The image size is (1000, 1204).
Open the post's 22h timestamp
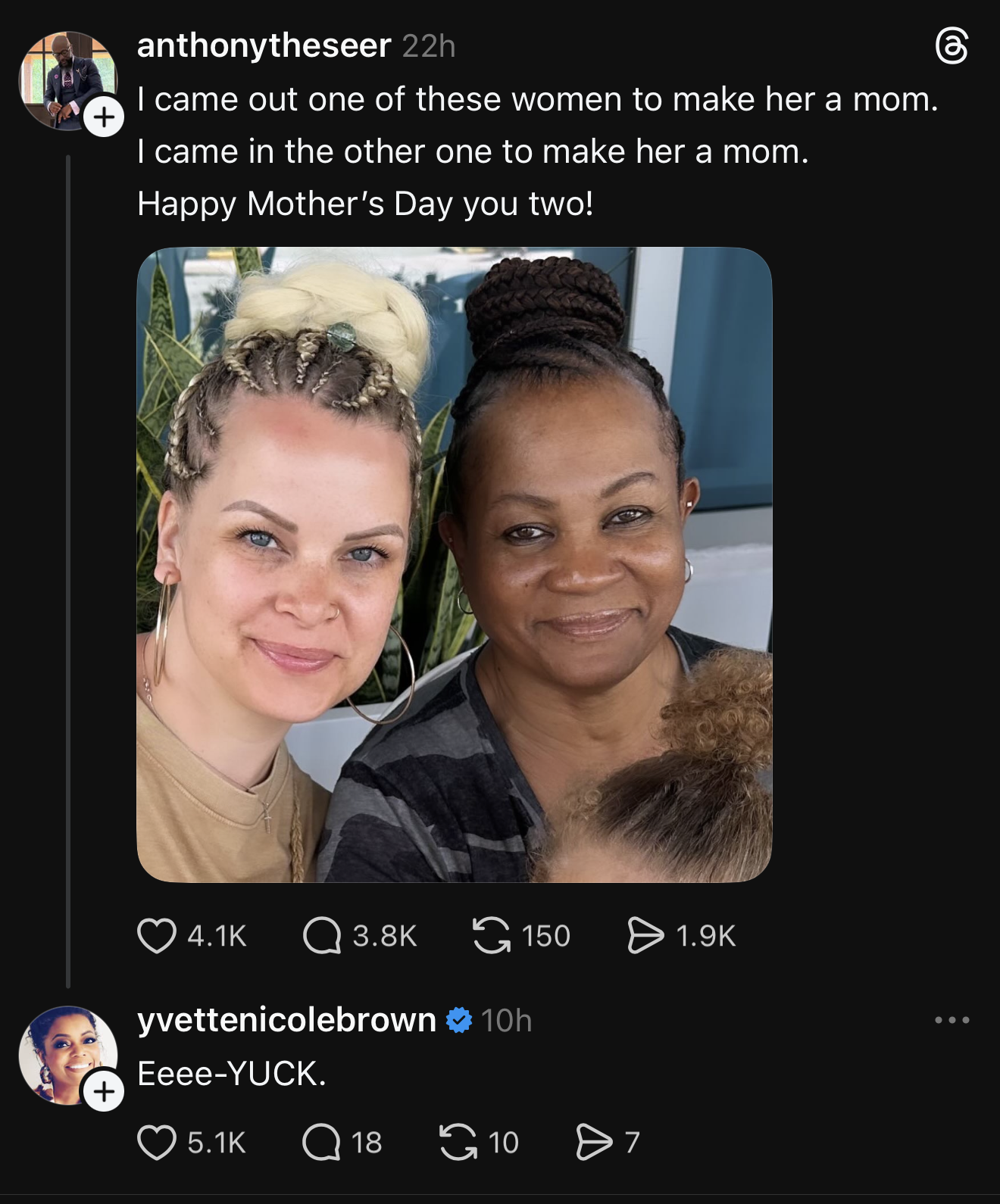click(429, 46)
